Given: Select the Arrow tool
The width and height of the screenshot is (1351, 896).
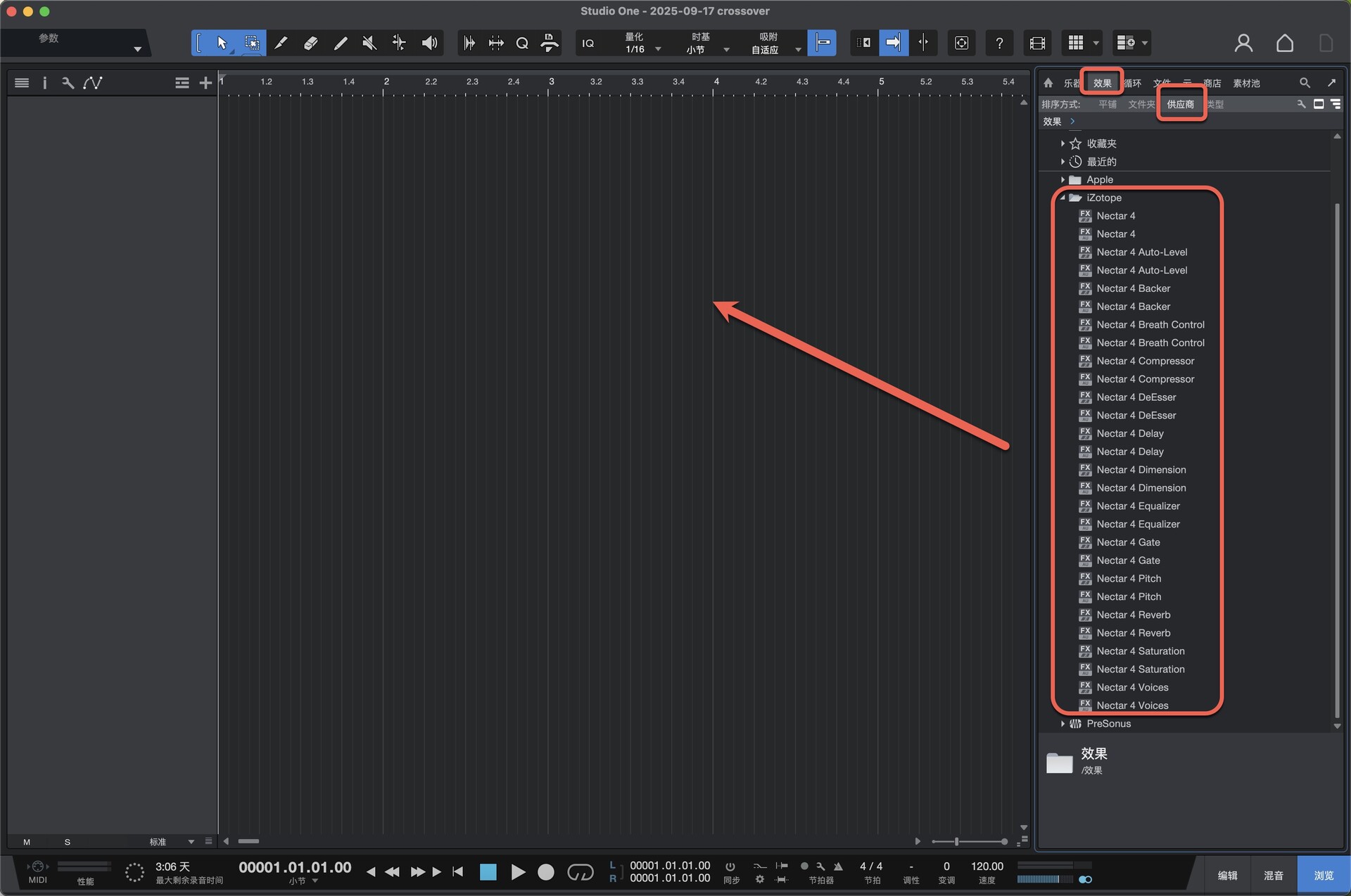Looking at the screenshot, I should pos(222,43).
